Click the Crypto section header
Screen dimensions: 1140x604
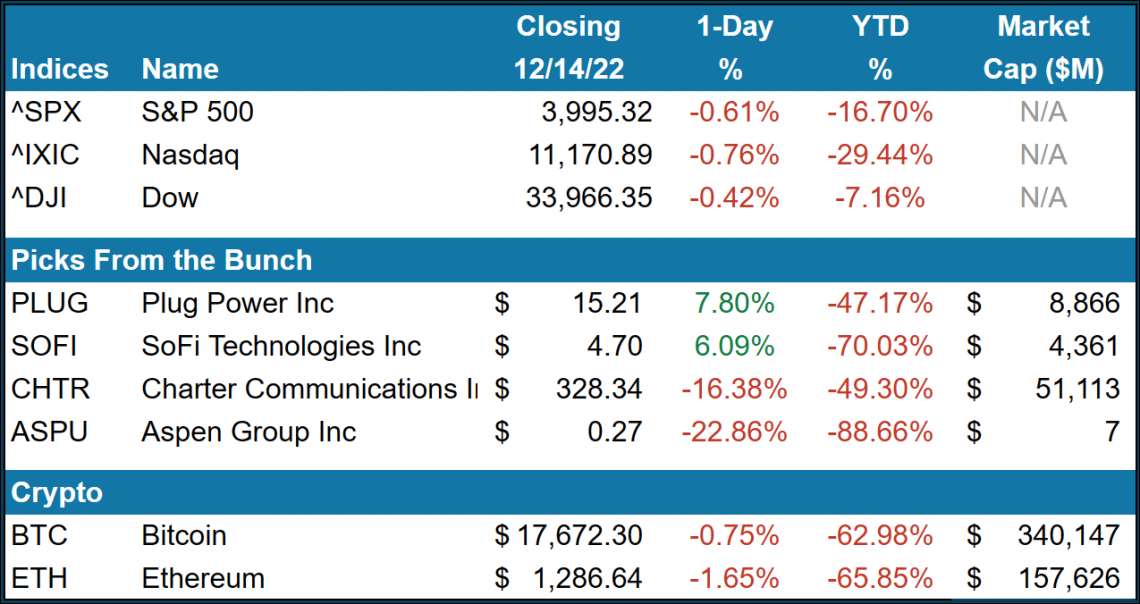(x=57, y=493)
